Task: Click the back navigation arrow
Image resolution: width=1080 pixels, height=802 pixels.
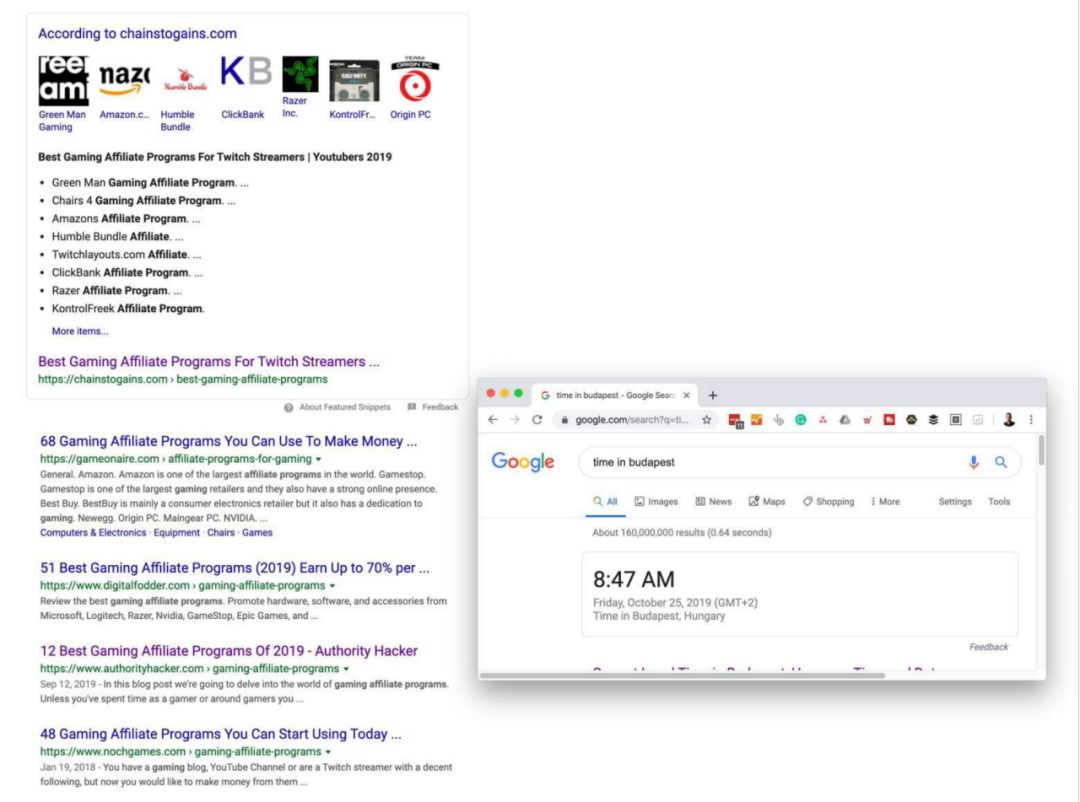Action: pyautogui.click(x=492, y=419)
